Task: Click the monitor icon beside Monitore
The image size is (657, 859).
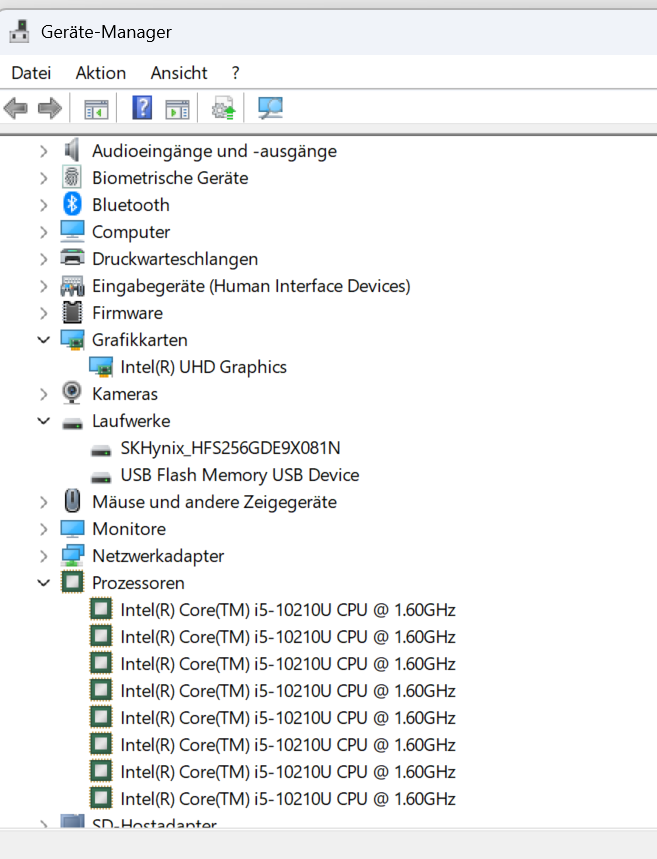Action: pos(72,529)
